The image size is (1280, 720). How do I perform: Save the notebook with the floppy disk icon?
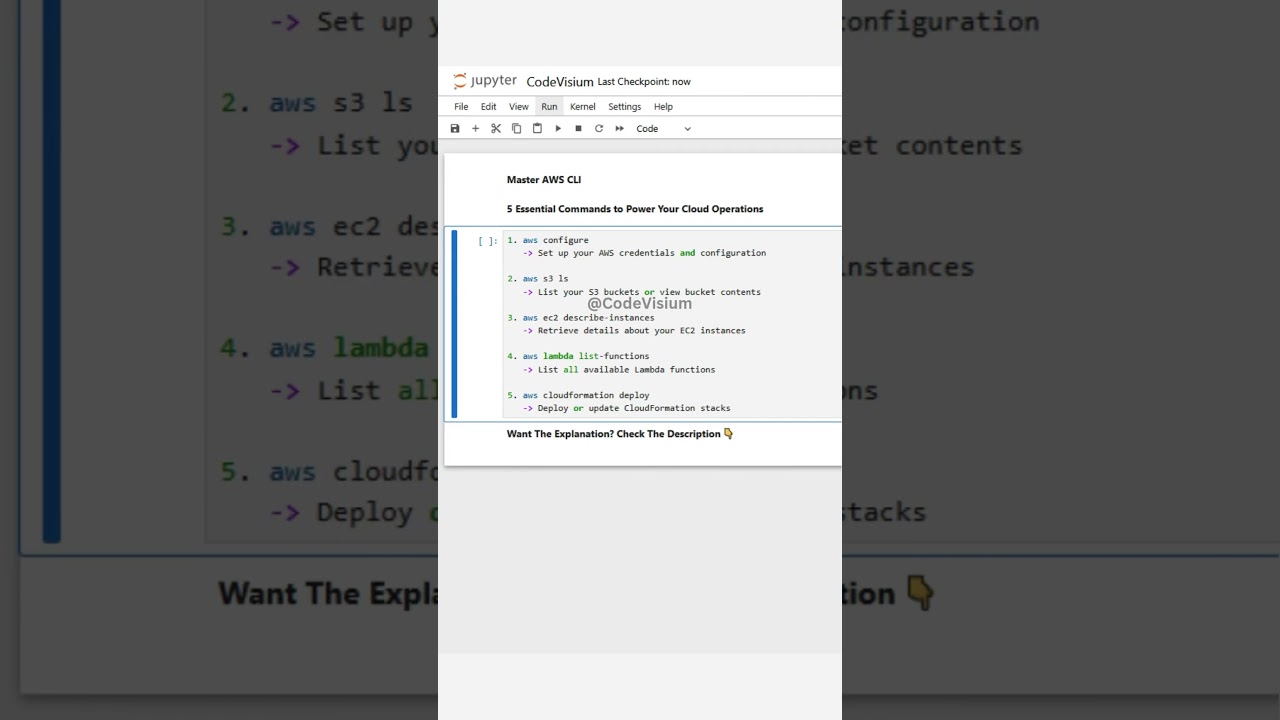[x=455, y=128]
